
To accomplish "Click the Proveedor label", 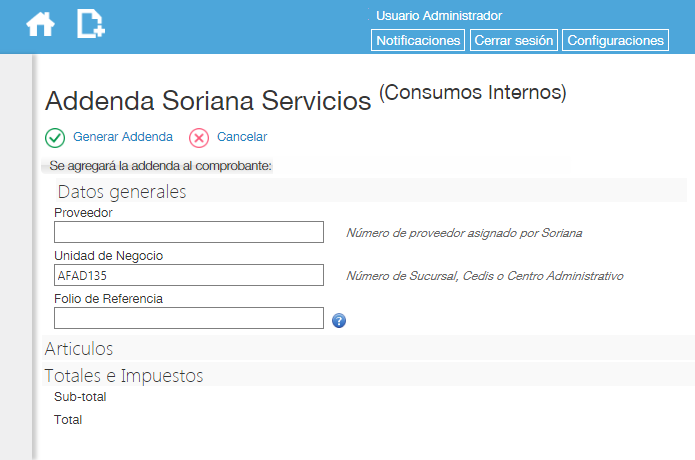I will 83,213.
